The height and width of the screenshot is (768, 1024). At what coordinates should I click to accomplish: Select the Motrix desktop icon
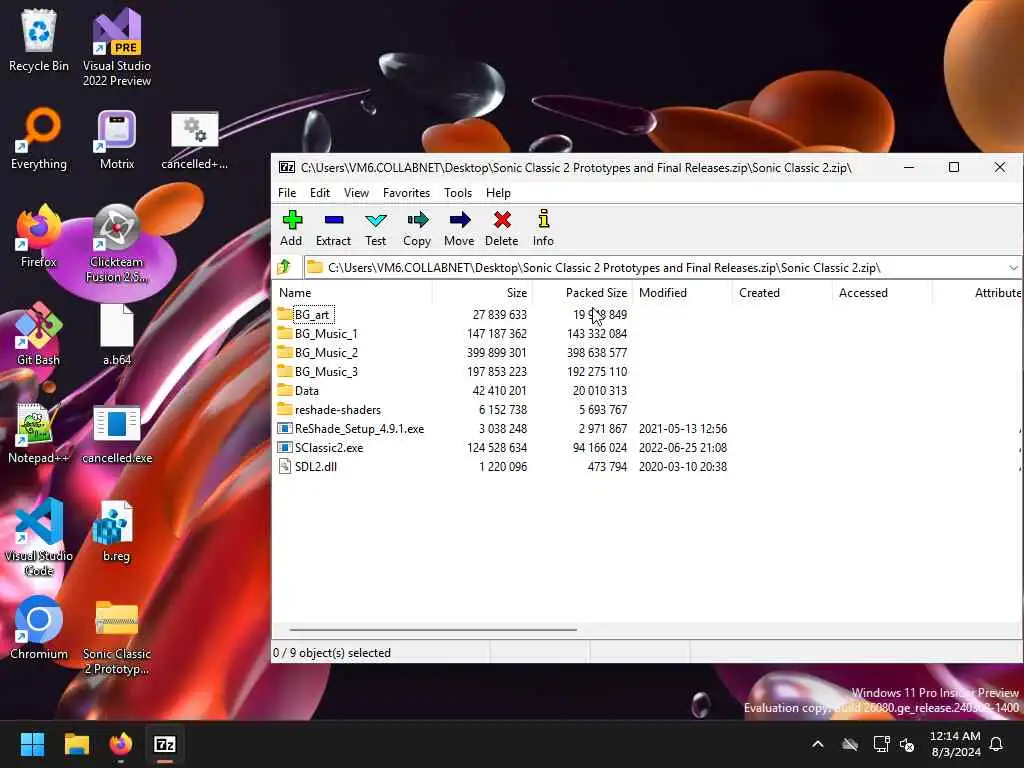[117, 139]
